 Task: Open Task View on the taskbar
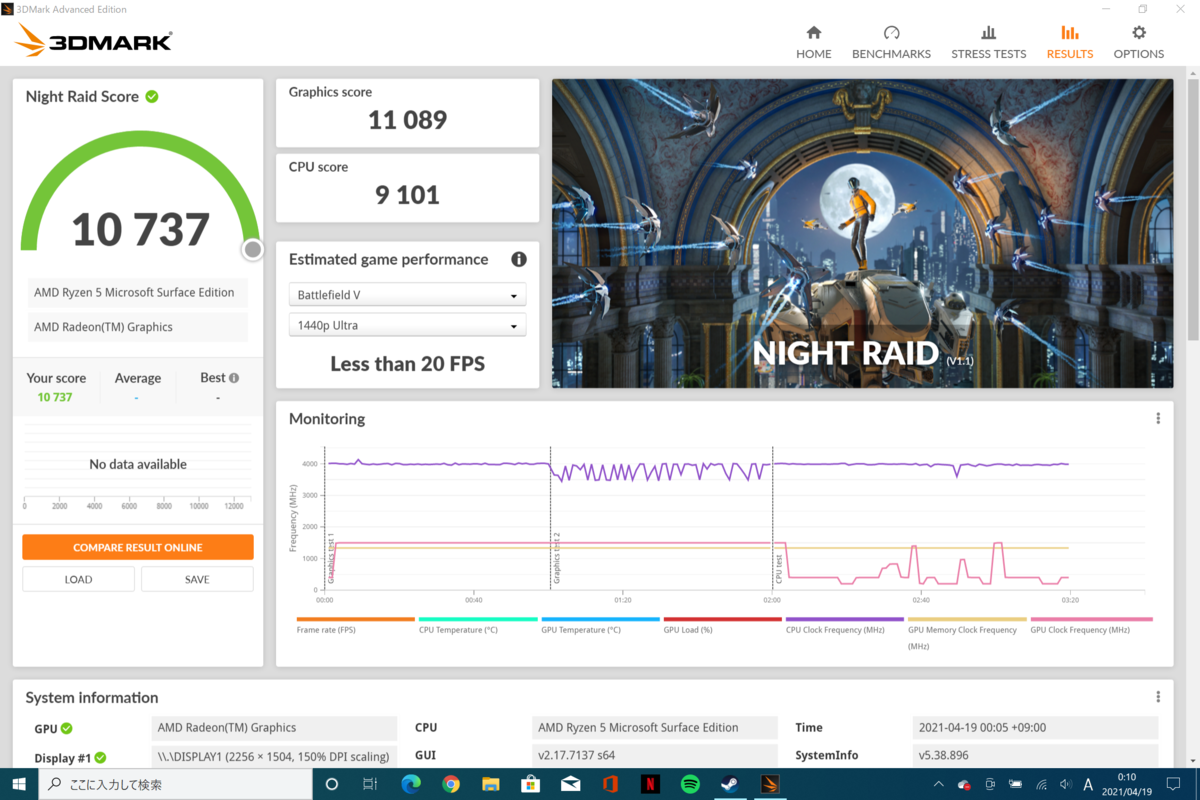[370, 784]
